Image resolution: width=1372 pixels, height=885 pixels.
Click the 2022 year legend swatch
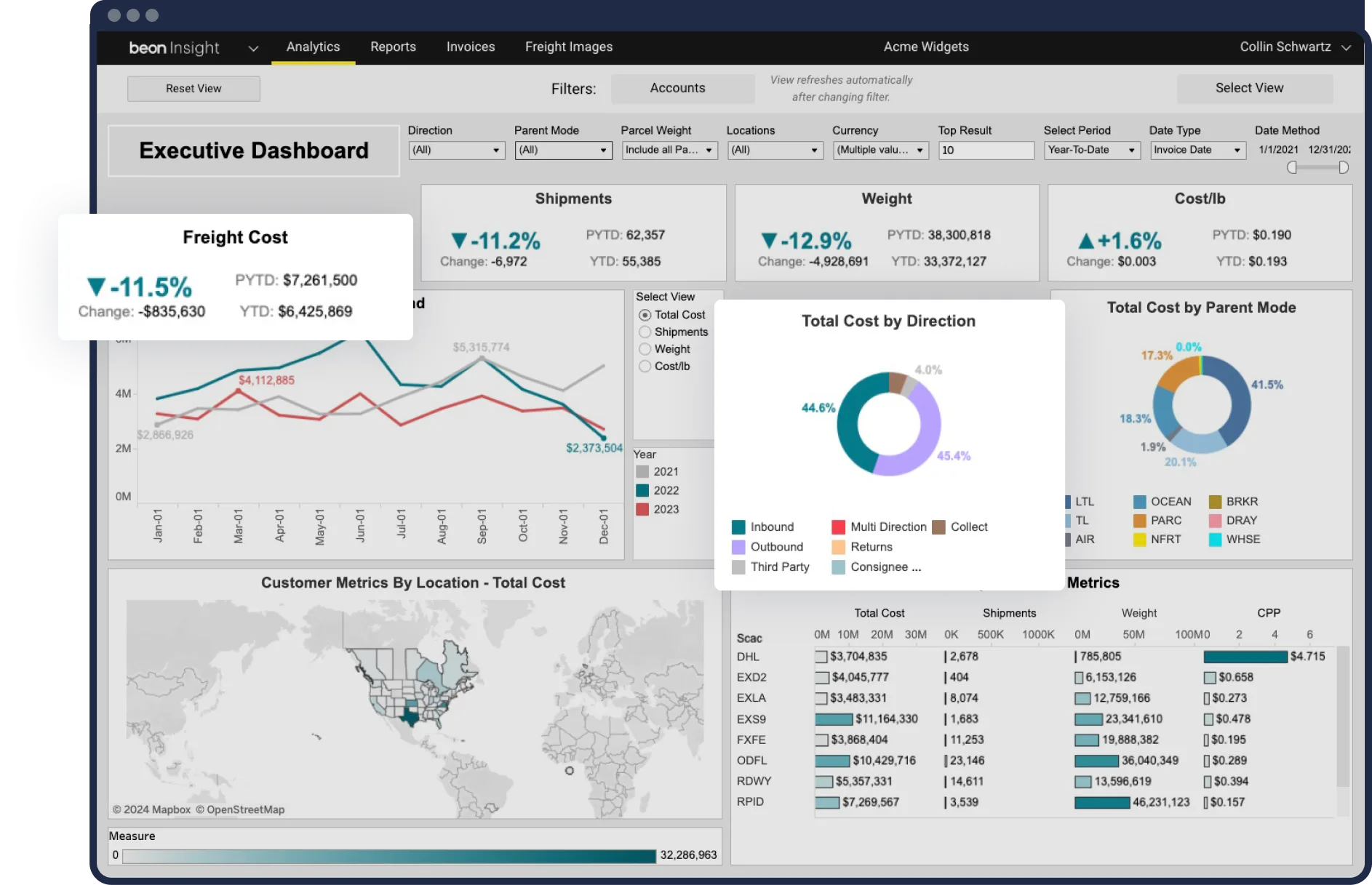tap(642, 491)
